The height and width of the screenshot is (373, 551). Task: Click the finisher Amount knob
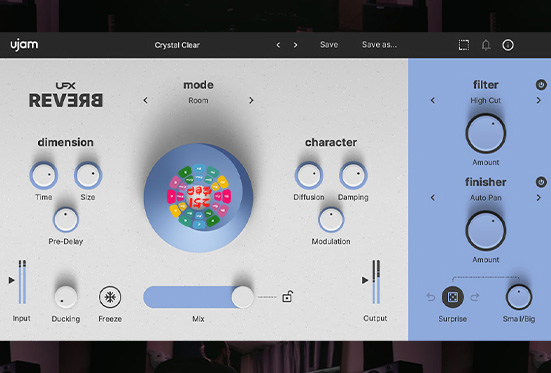(486, 231)
